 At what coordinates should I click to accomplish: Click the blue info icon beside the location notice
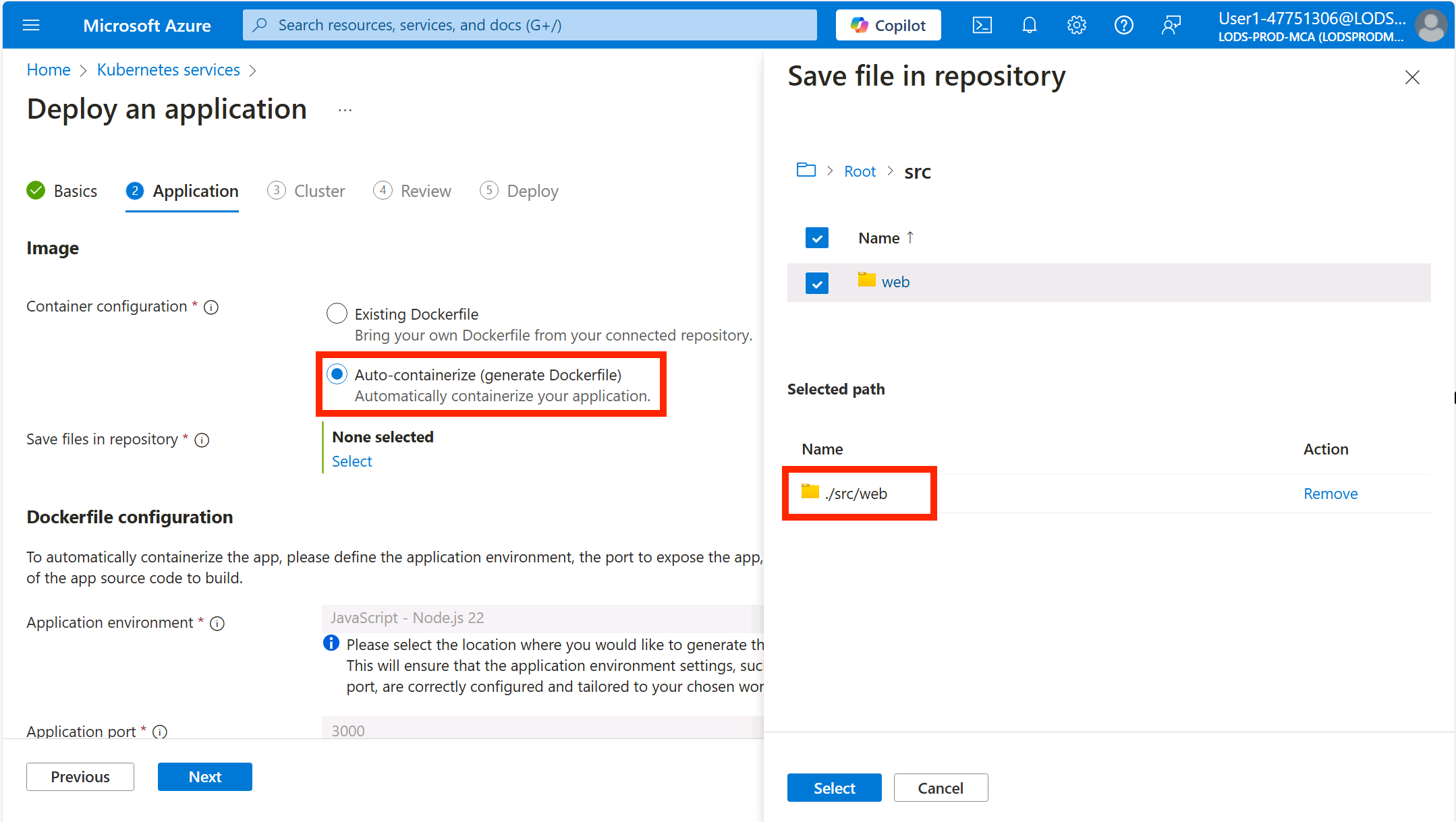331,643
